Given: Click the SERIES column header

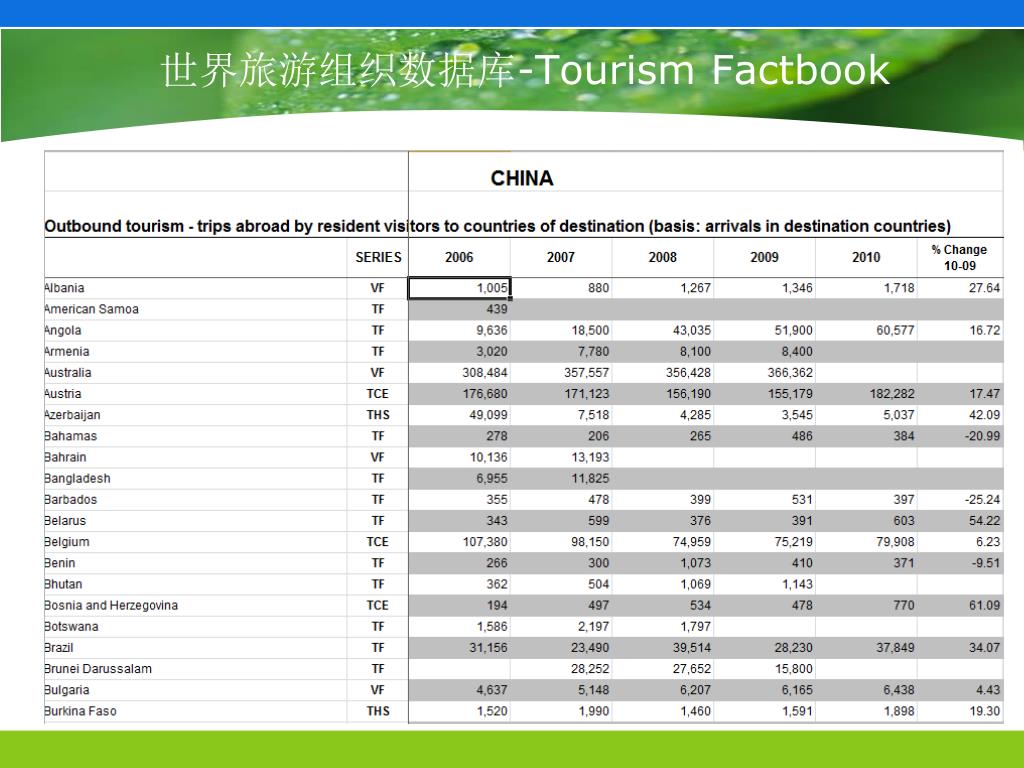Looking at the screenshot, I should (x=378, y=257).
